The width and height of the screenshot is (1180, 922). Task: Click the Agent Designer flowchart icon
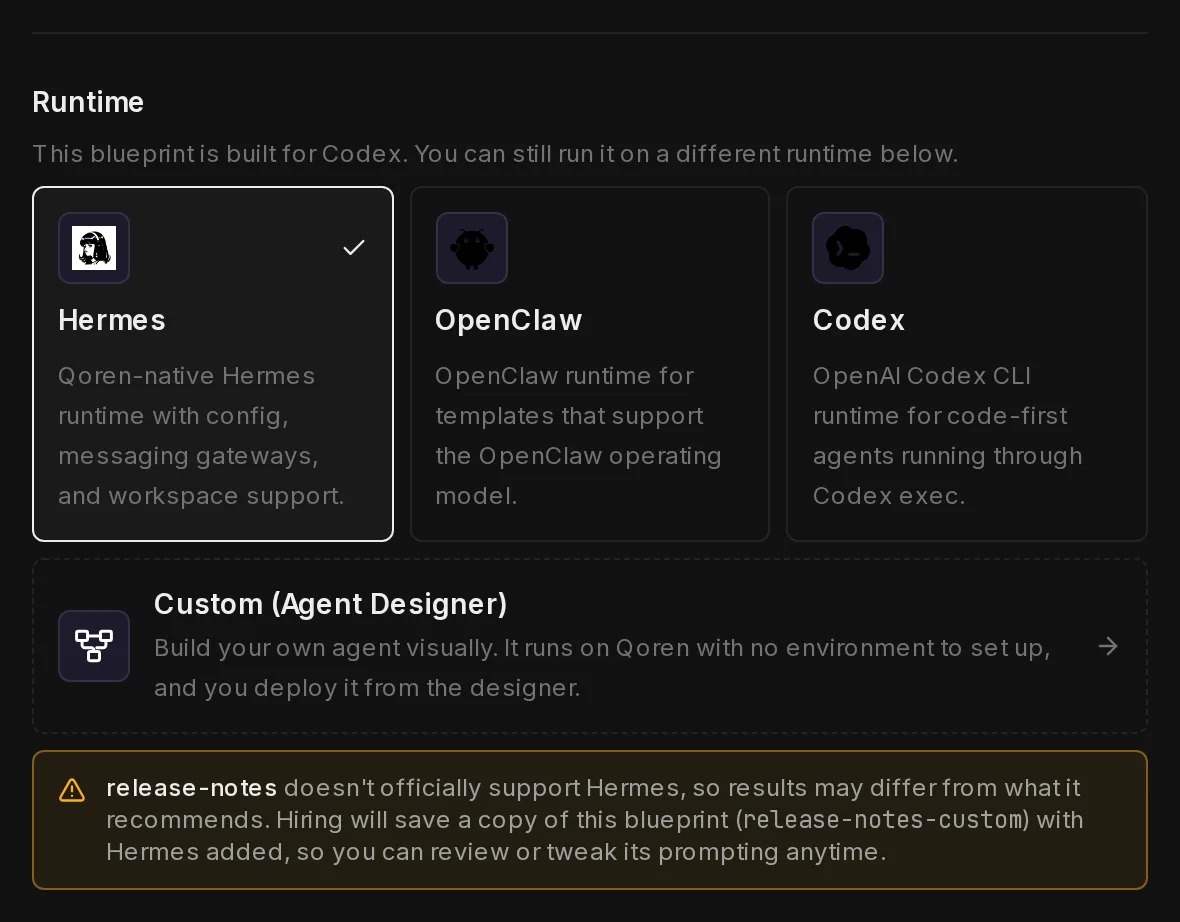click(94, 646)
